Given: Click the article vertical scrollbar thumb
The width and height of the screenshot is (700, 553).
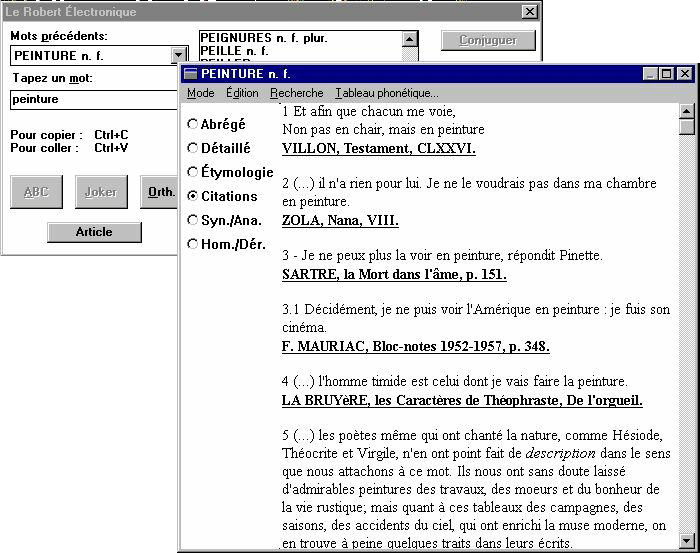Looking at the screenshot, I should [686, 127].
